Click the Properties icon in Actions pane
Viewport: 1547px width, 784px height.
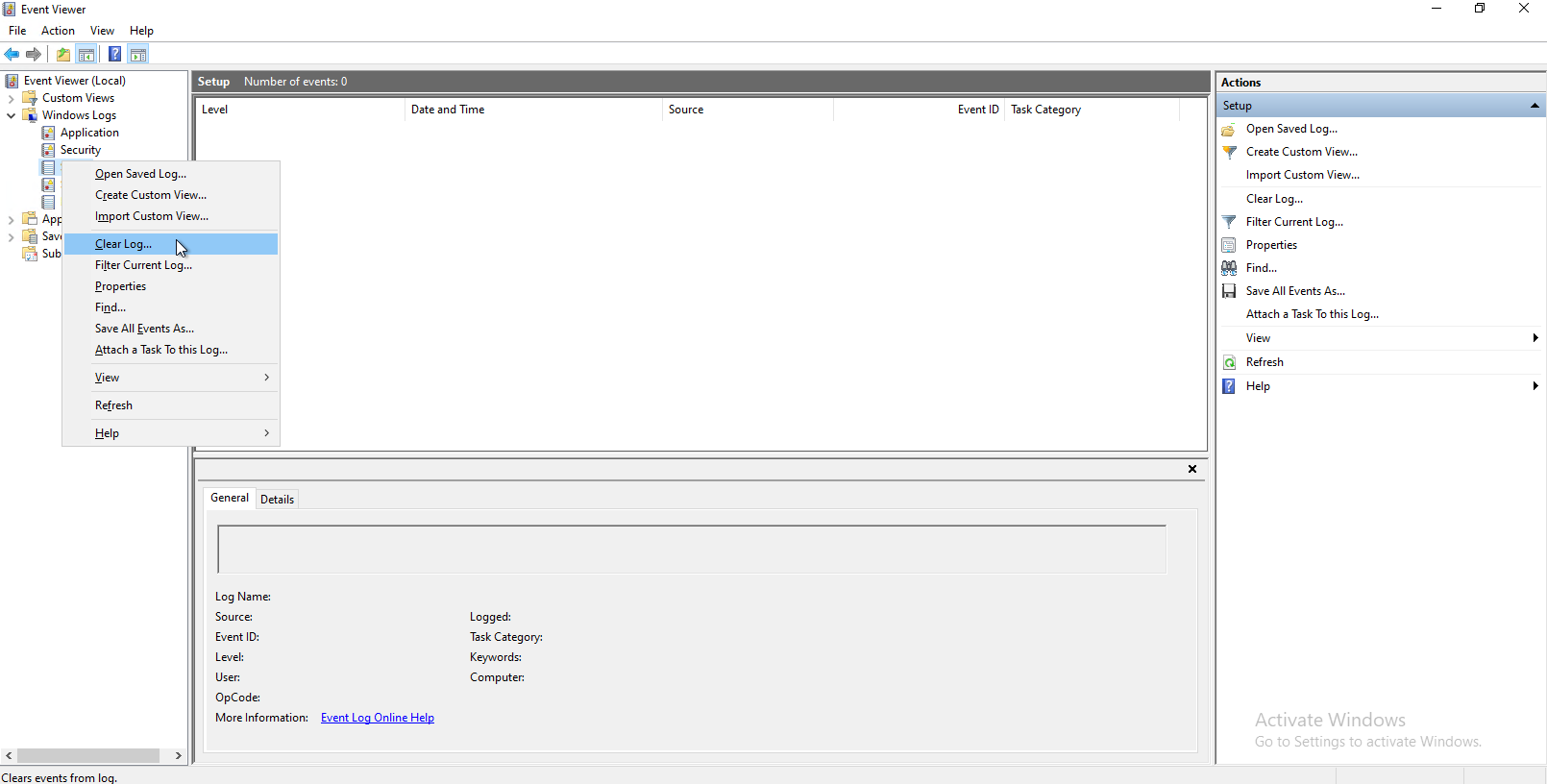pyautogui.click(x=1229, y=245)
